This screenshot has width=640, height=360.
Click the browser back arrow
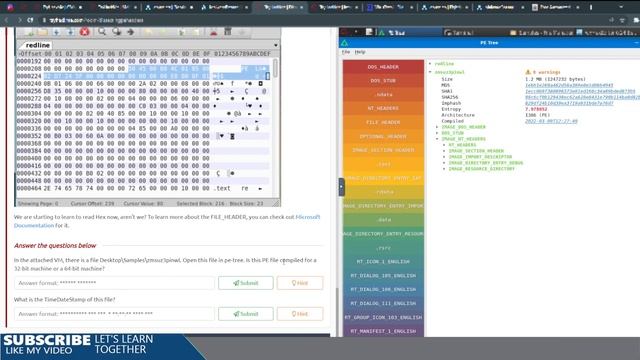click(x=7, y=20)
